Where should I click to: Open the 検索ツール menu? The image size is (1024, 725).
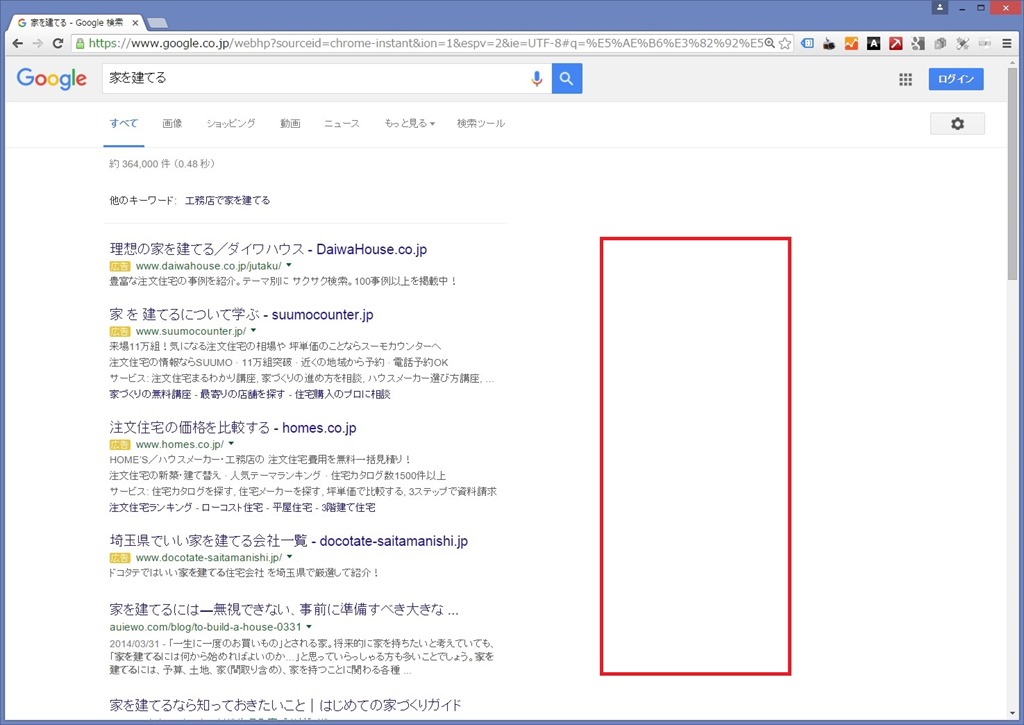[480, 124]
